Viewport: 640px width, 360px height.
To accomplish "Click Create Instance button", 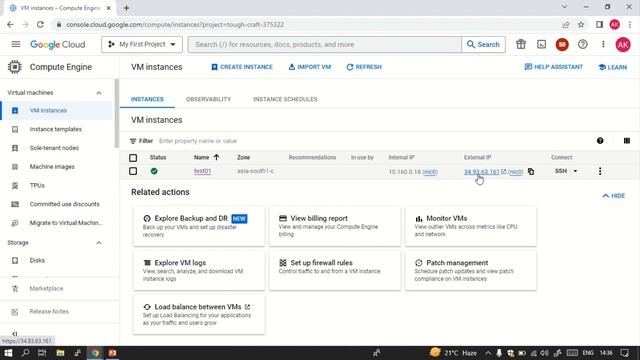I will (242, 67).
